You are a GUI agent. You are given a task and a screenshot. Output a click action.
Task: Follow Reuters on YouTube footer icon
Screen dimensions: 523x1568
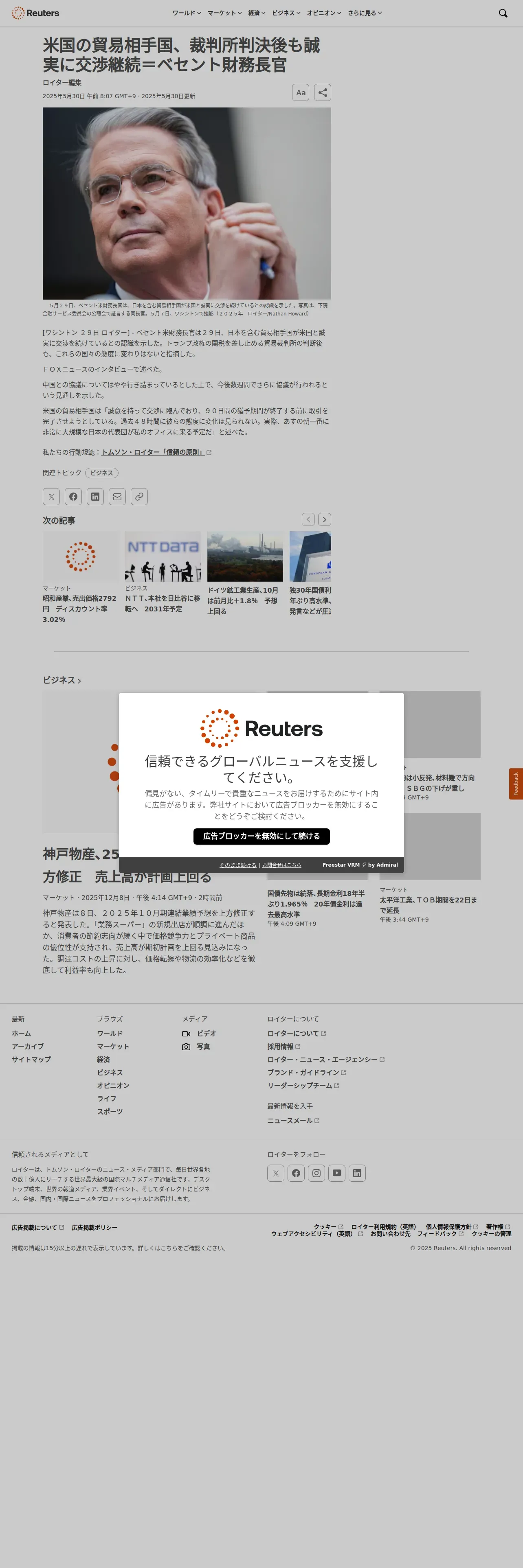[x=337, y=1173]
